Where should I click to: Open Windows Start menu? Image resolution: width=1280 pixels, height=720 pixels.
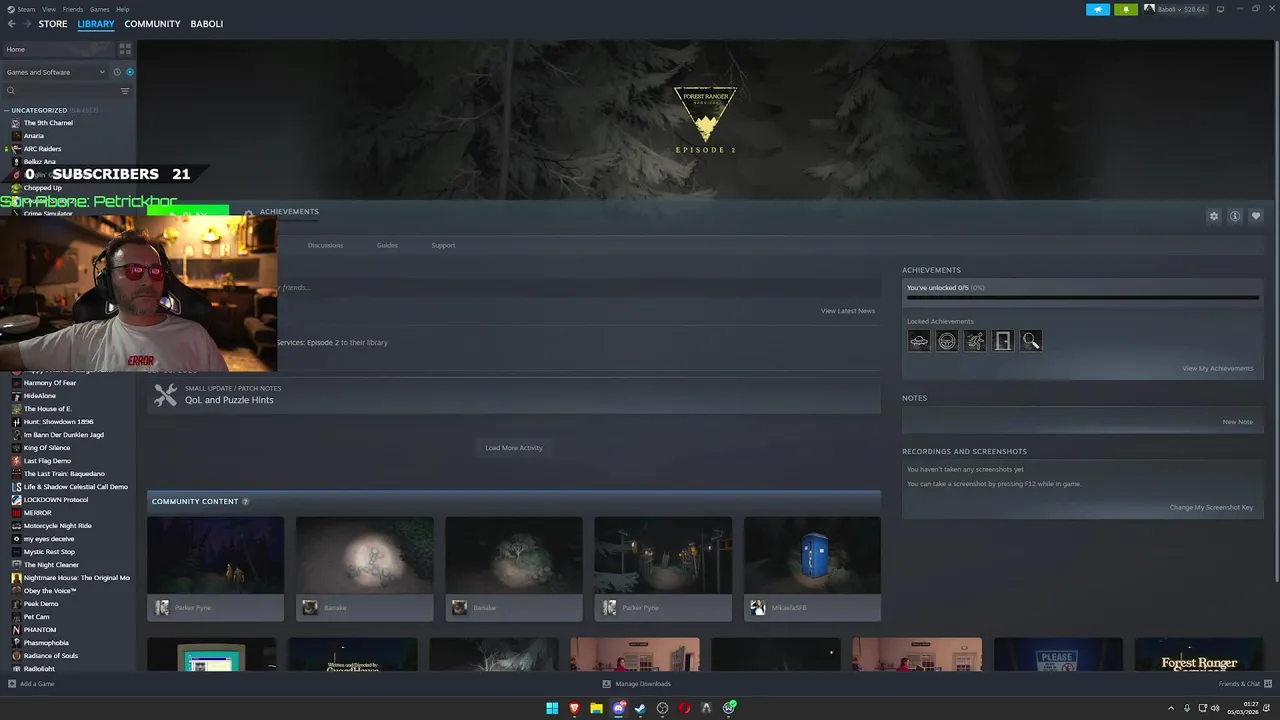(x=552, y=708)
